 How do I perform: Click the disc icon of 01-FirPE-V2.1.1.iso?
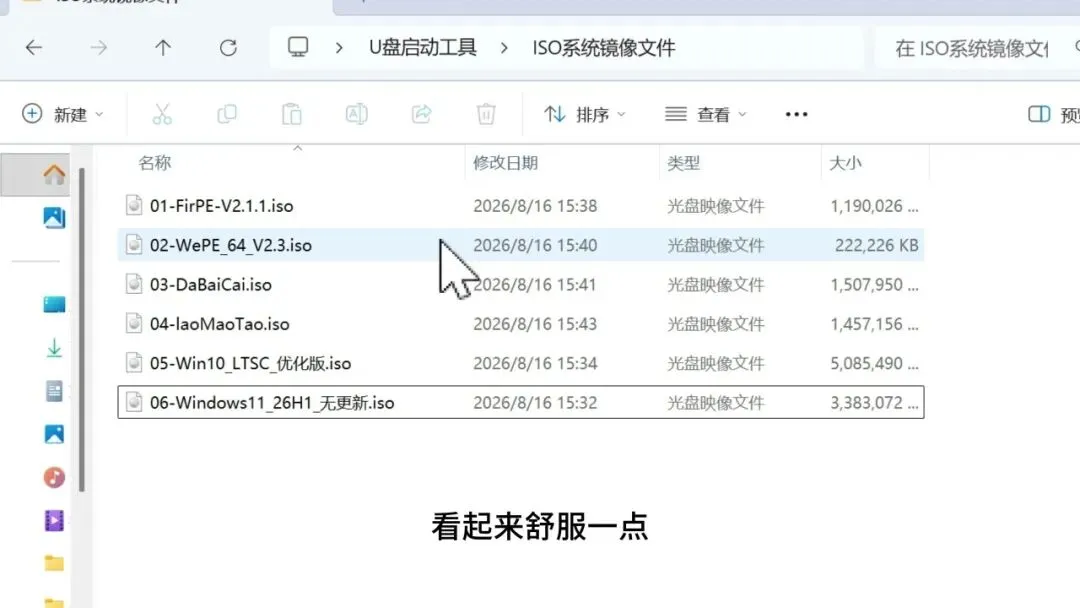click(134, 205)
